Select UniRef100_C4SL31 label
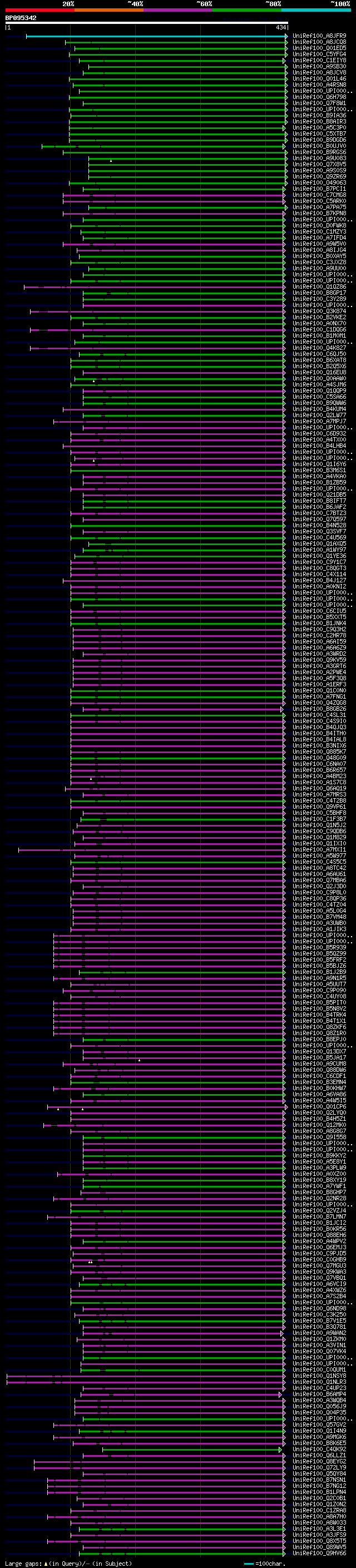Viewport: 356px width, 1568px height. (x=319, y=715)
